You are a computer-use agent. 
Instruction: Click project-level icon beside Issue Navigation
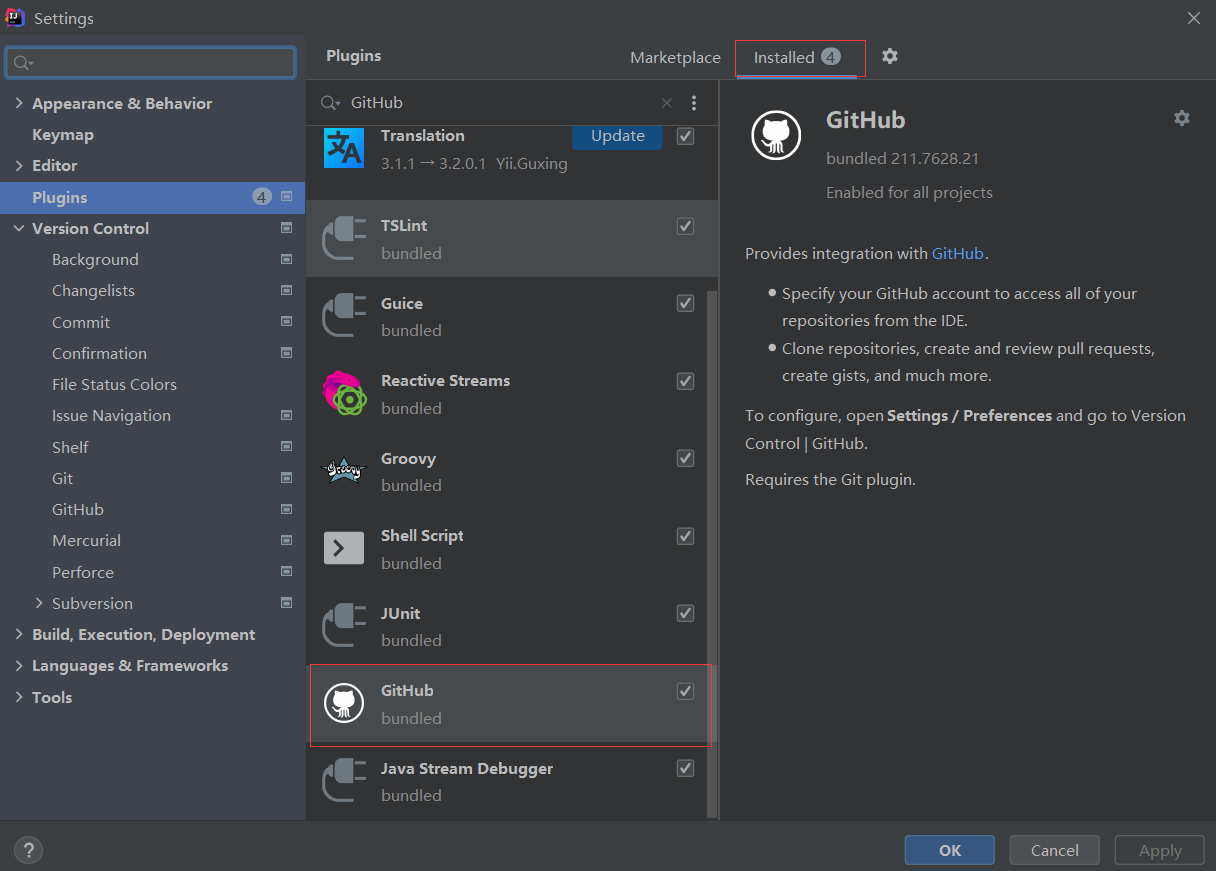(x=287, y=415)
